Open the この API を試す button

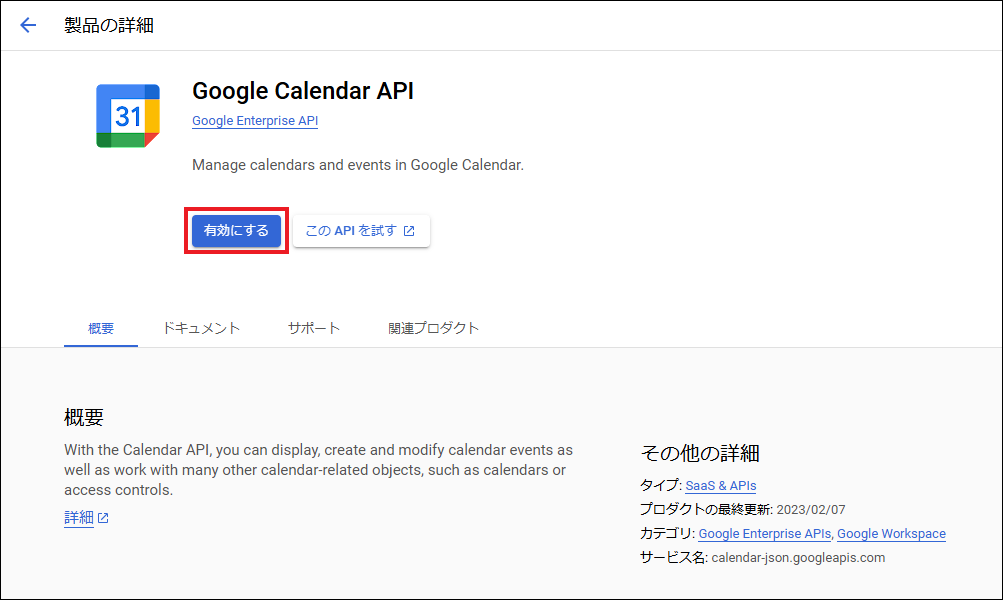pos(360,231)
